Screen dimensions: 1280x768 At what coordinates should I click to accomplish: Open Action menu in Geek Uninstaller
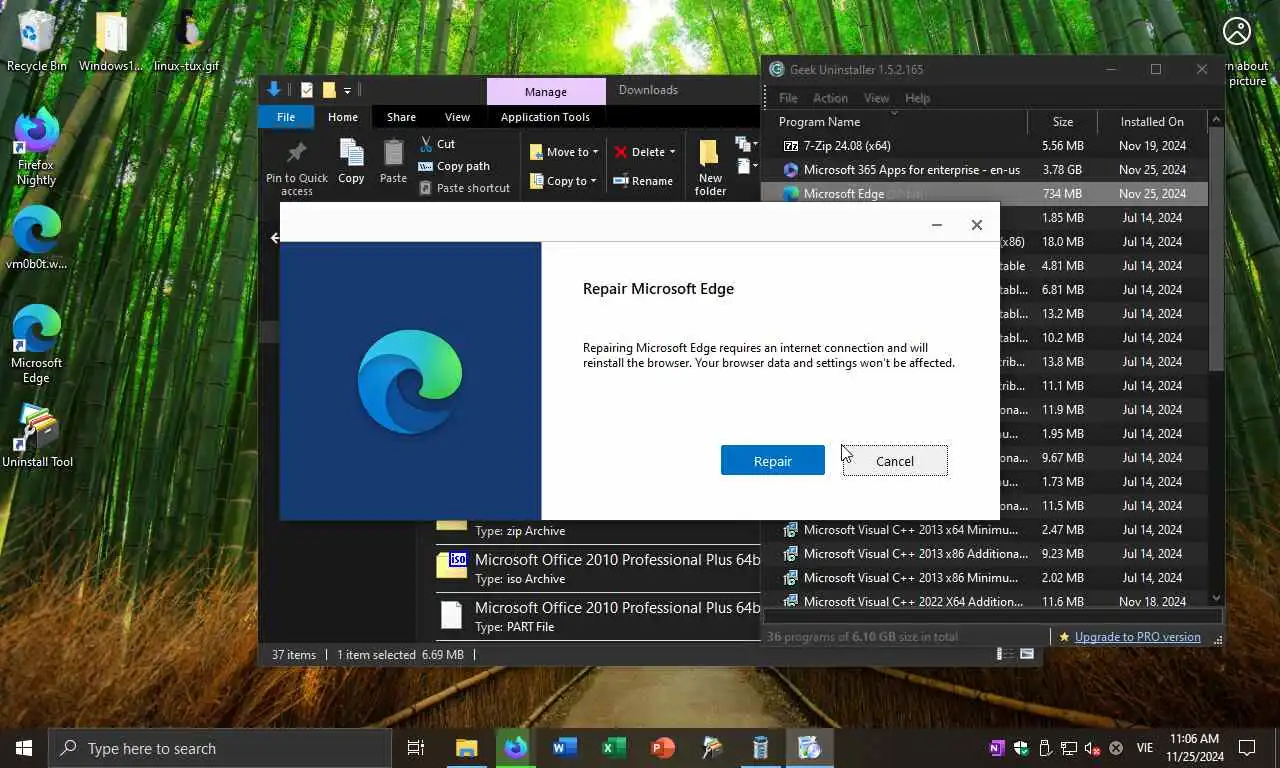click(x=830, y=98)
